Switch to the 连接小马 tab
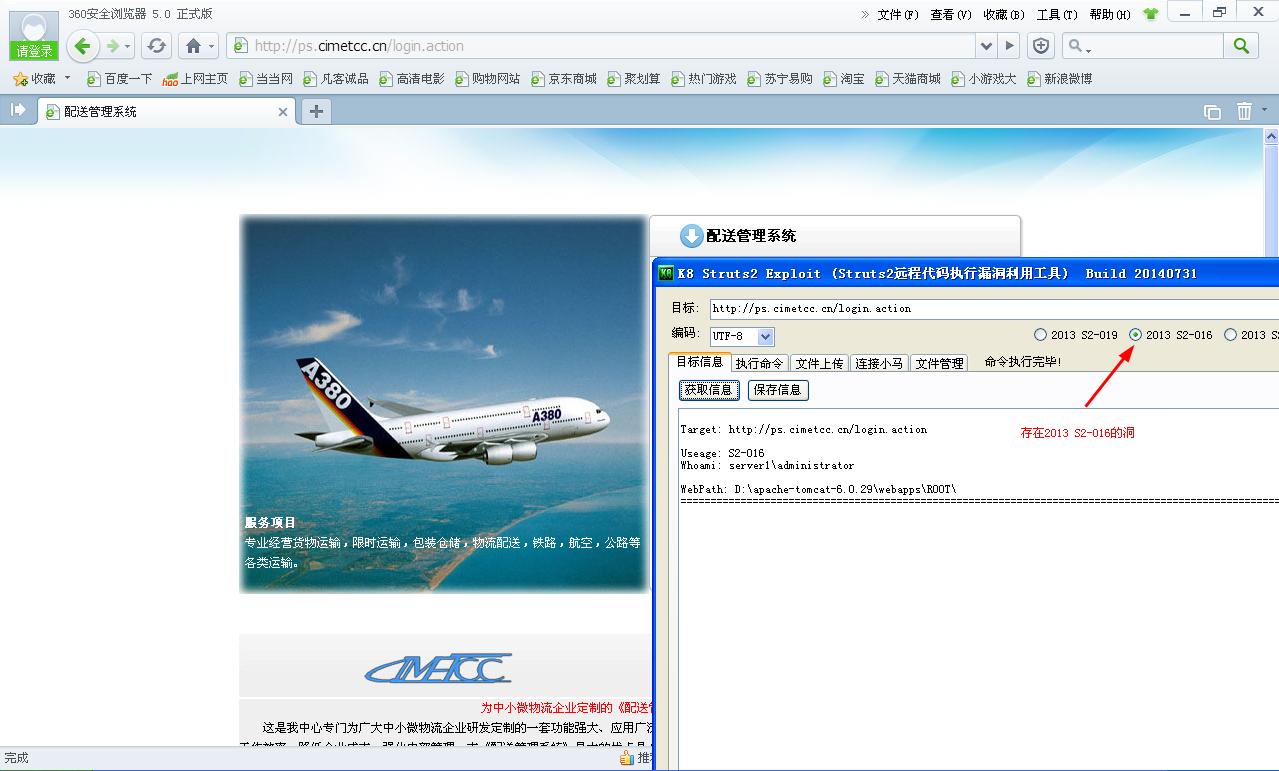The height and width of the screenshot is (771, 1279). [x=880, y=363]
